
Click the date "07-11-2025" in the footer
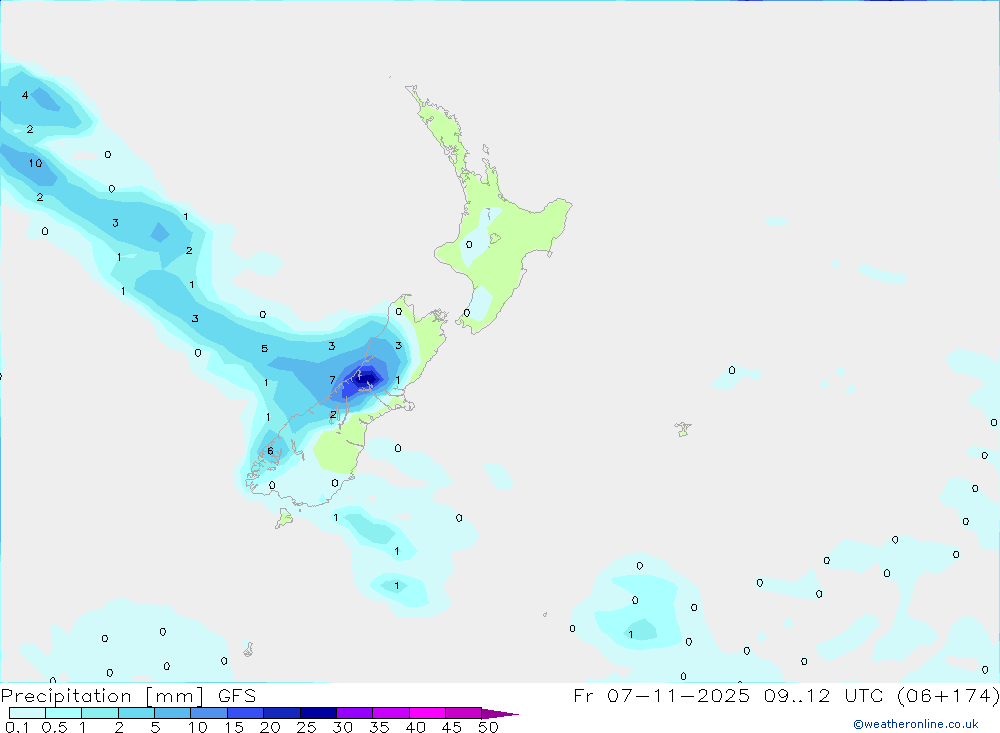coord(679,695)
